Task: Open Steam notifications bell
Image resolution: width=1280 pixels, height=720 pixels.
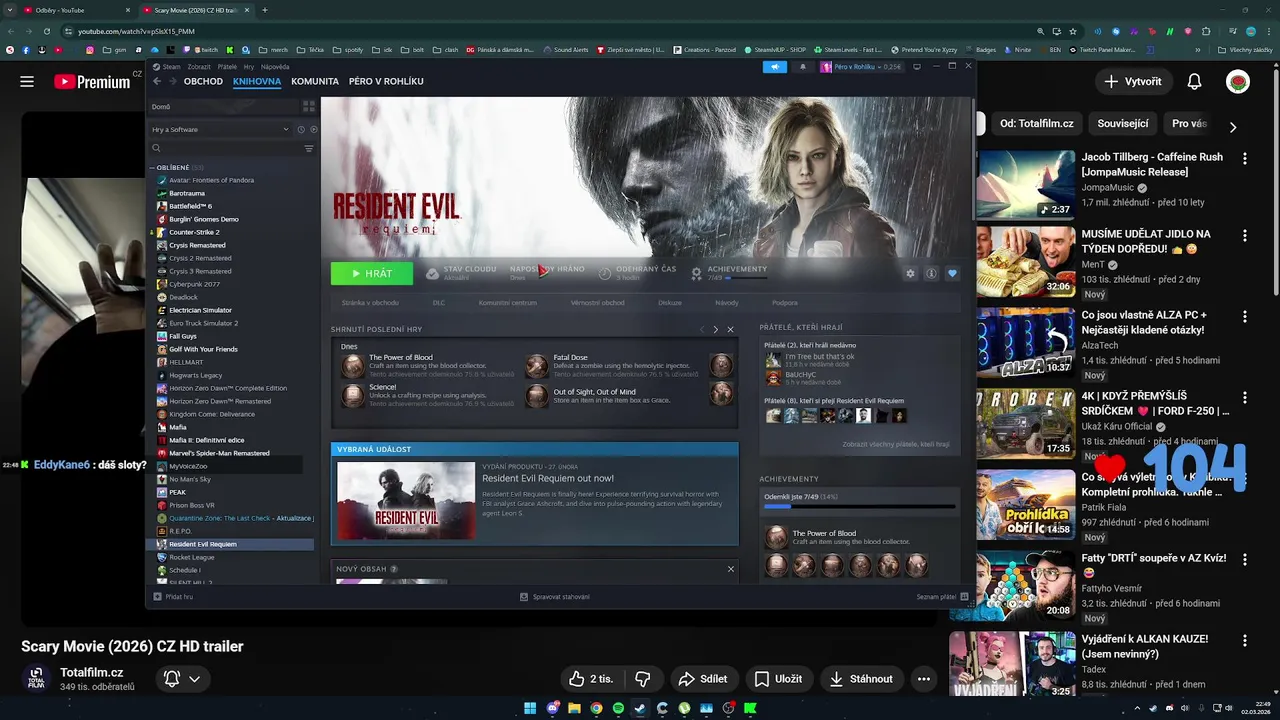Action: [802, 67]
